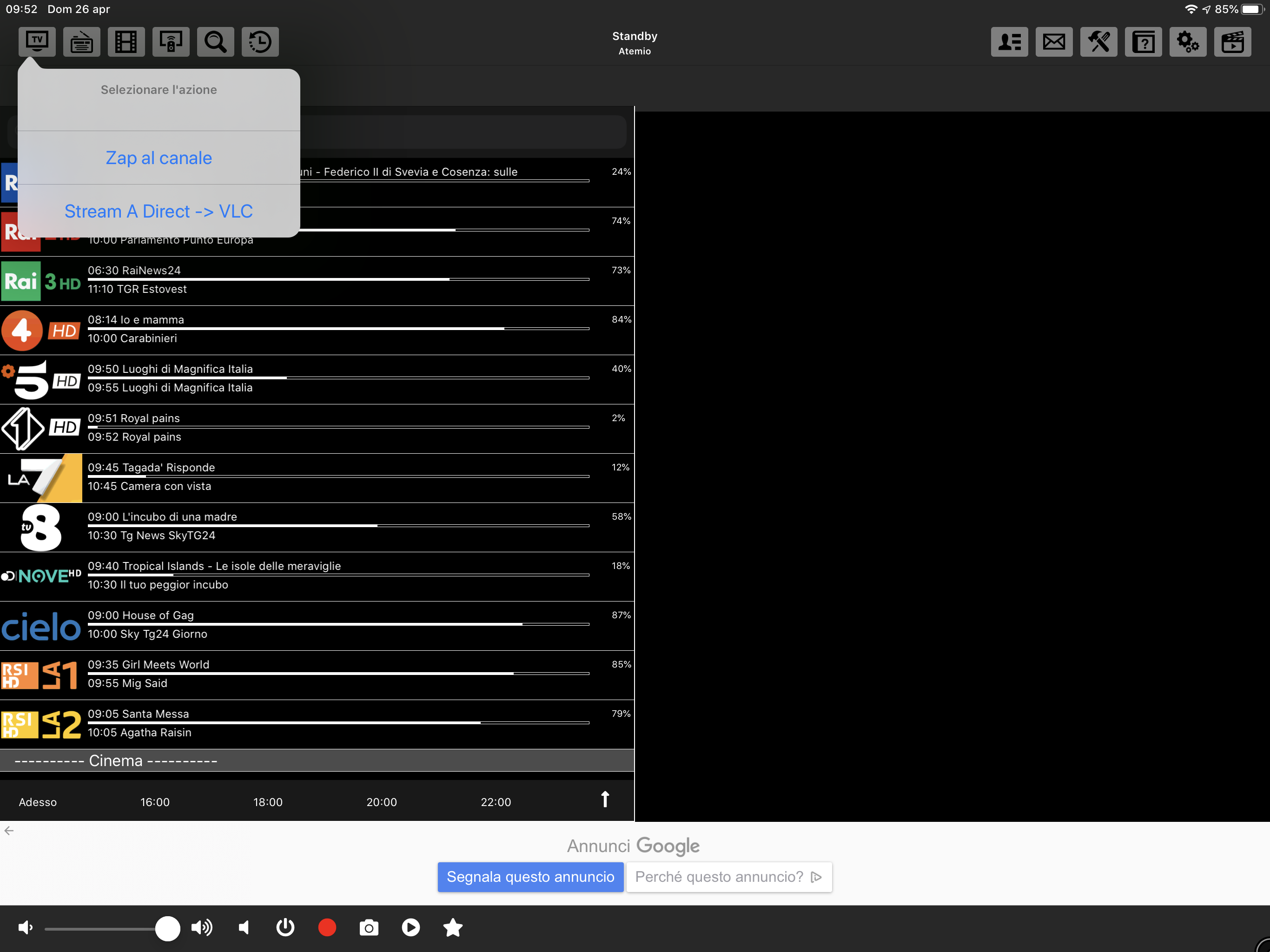Viewport: 1270px width, 952px height.
Task: Choose Zap al canale
Action: point(159,158)
